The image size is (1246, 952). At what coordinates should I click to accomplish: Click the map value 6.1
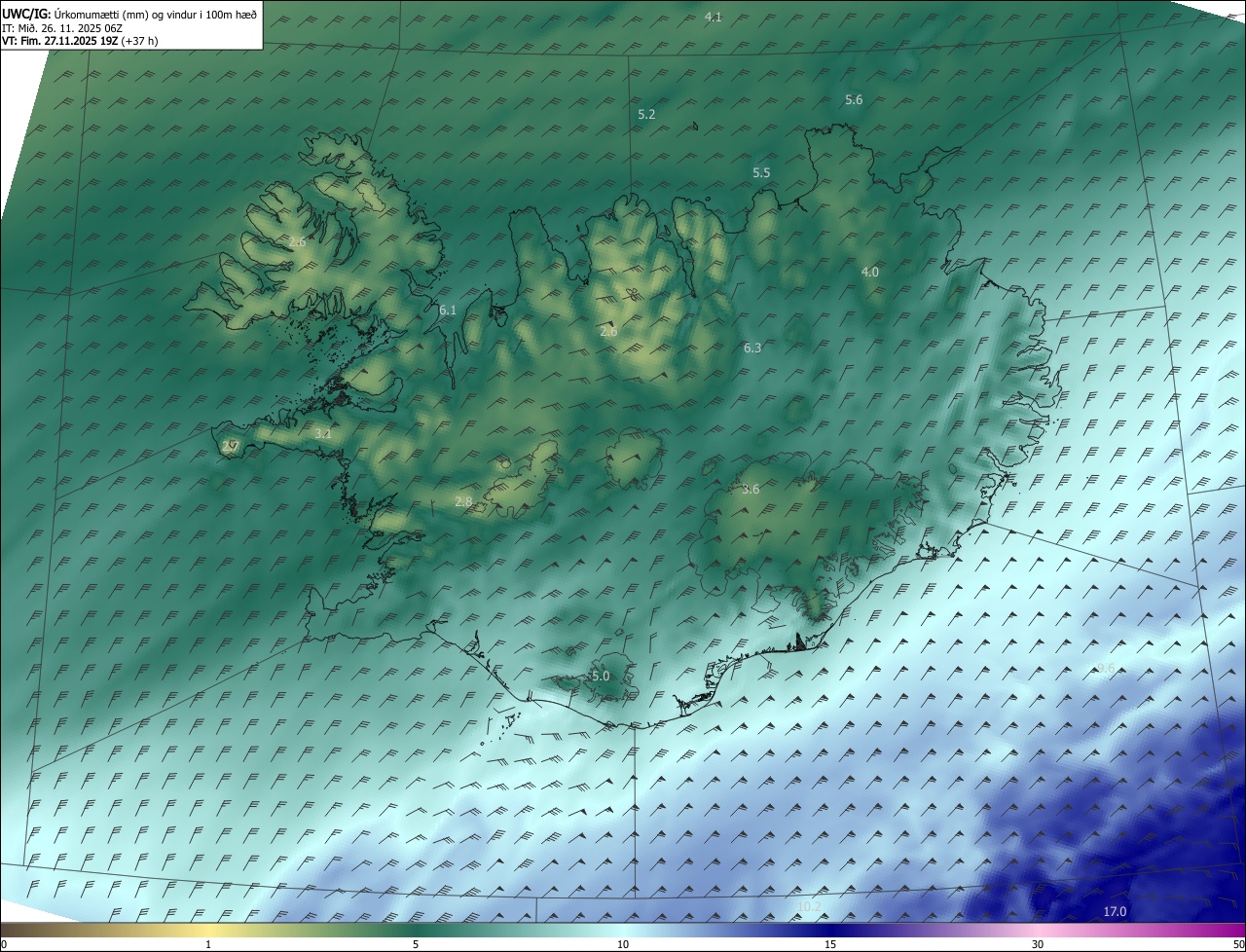coord(448,311)
